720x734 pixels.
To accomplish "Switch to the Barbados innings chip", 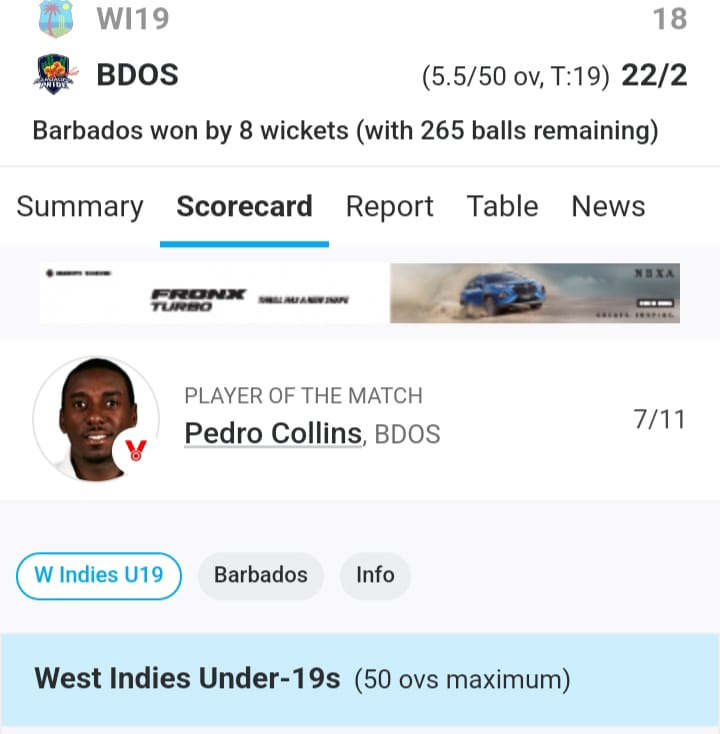I will (261, 576).
